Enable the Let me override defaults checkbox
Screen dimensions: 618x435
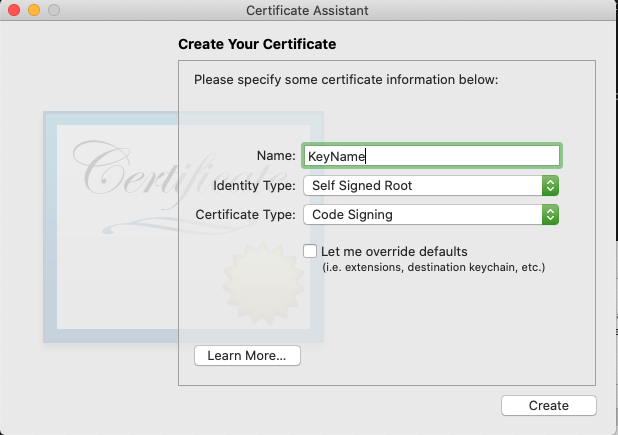click(x=310, y=251)
